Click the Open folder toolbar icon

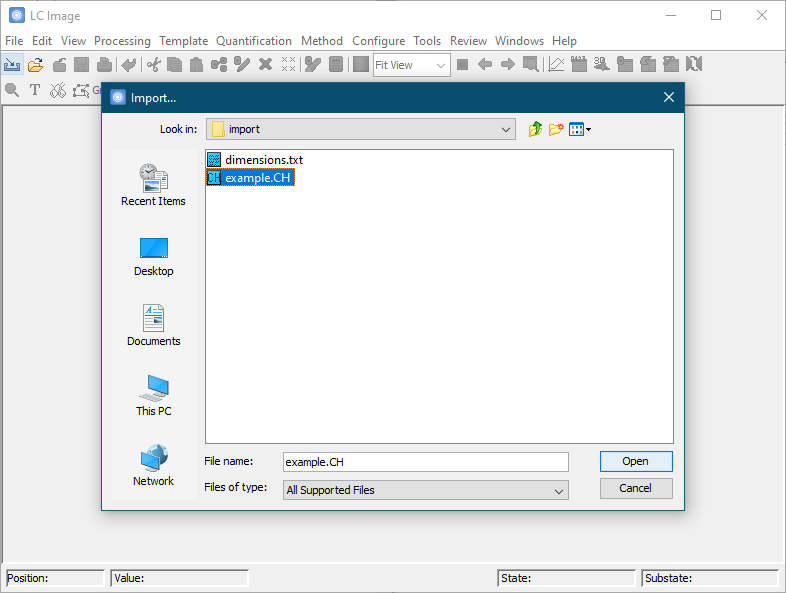tap(36, 65)
